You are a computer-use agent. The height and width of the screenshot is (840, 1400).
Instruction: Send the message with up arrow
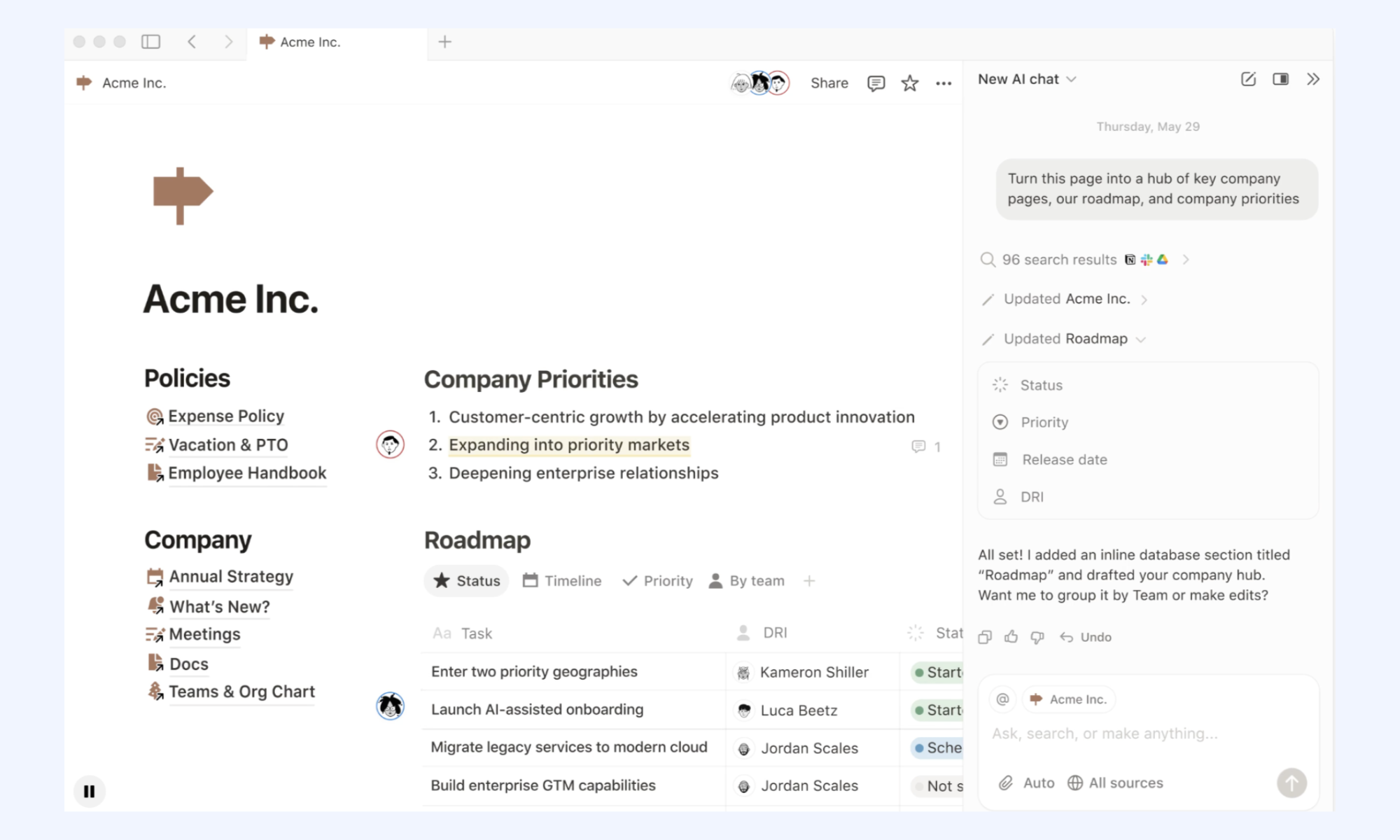point(1291,783)
